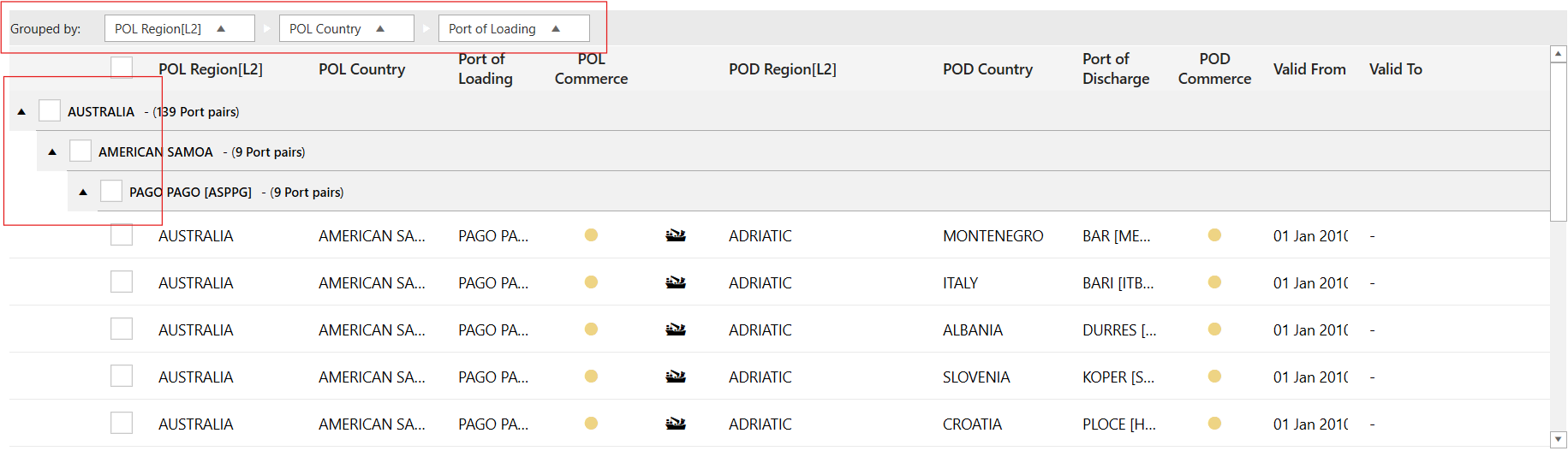Click the Port of Discharge column header
Viewport: 1568px width, 451px height.
tap(1115, 68)
